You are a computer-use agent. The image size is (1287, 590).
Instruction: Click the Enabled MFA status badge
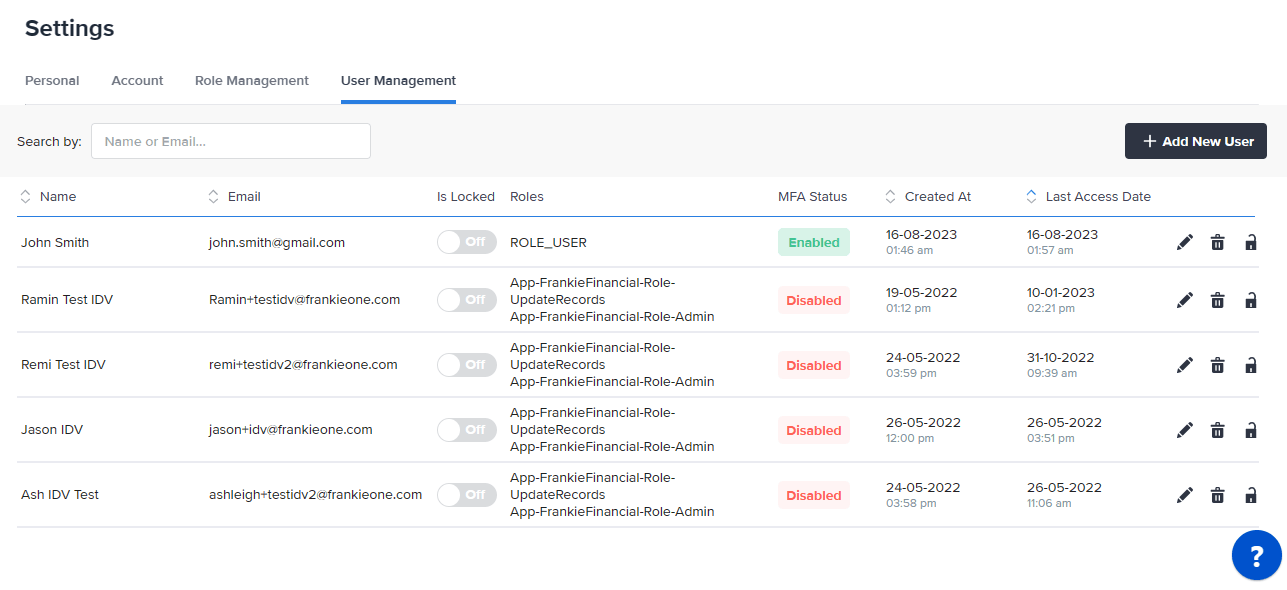pos(813,242)
